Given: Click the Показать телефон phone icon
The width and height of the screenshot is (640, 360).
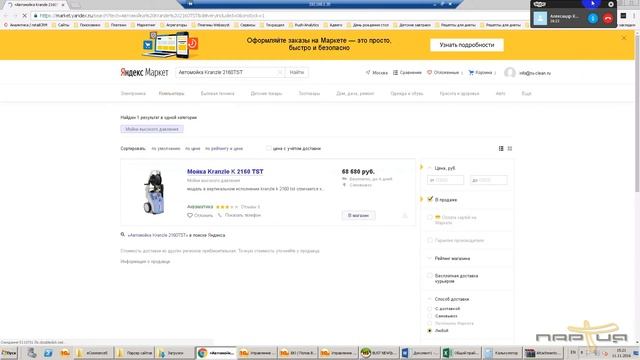Looking at the screenshot, I should [x=220, y=215].
